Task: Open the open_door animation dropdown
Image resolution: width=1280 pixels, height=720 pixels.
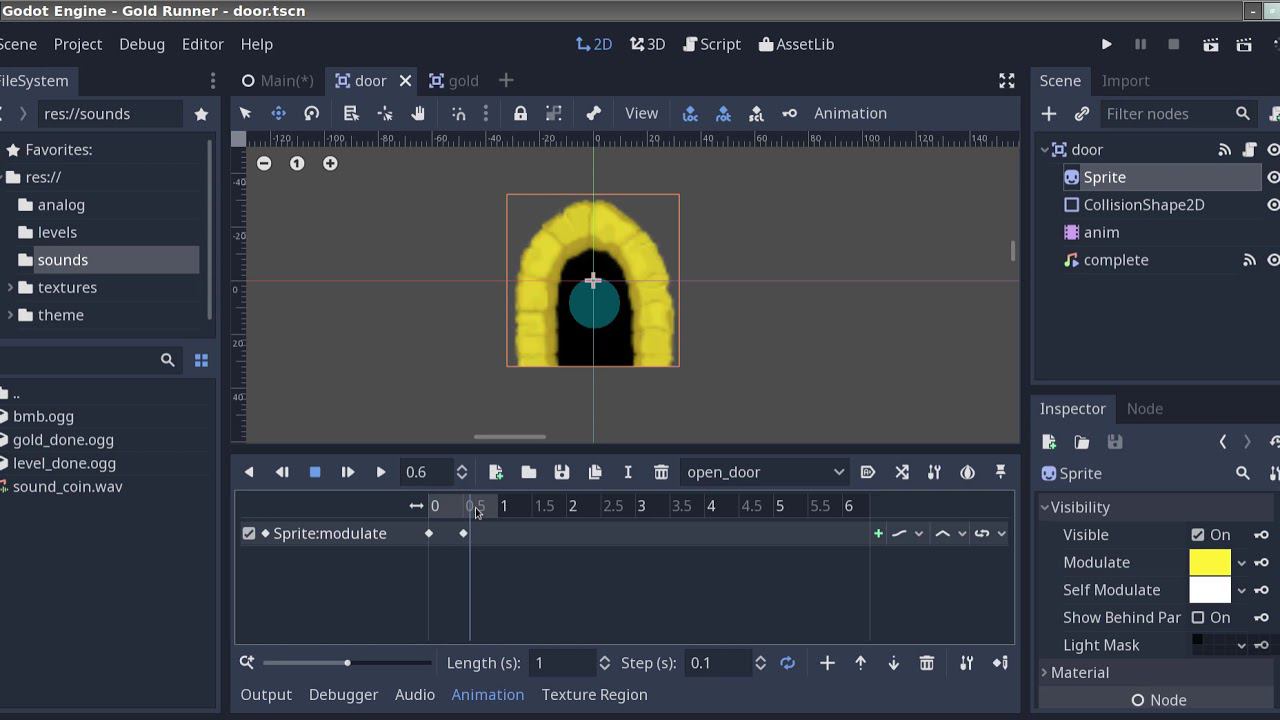Action: (765, 472)
